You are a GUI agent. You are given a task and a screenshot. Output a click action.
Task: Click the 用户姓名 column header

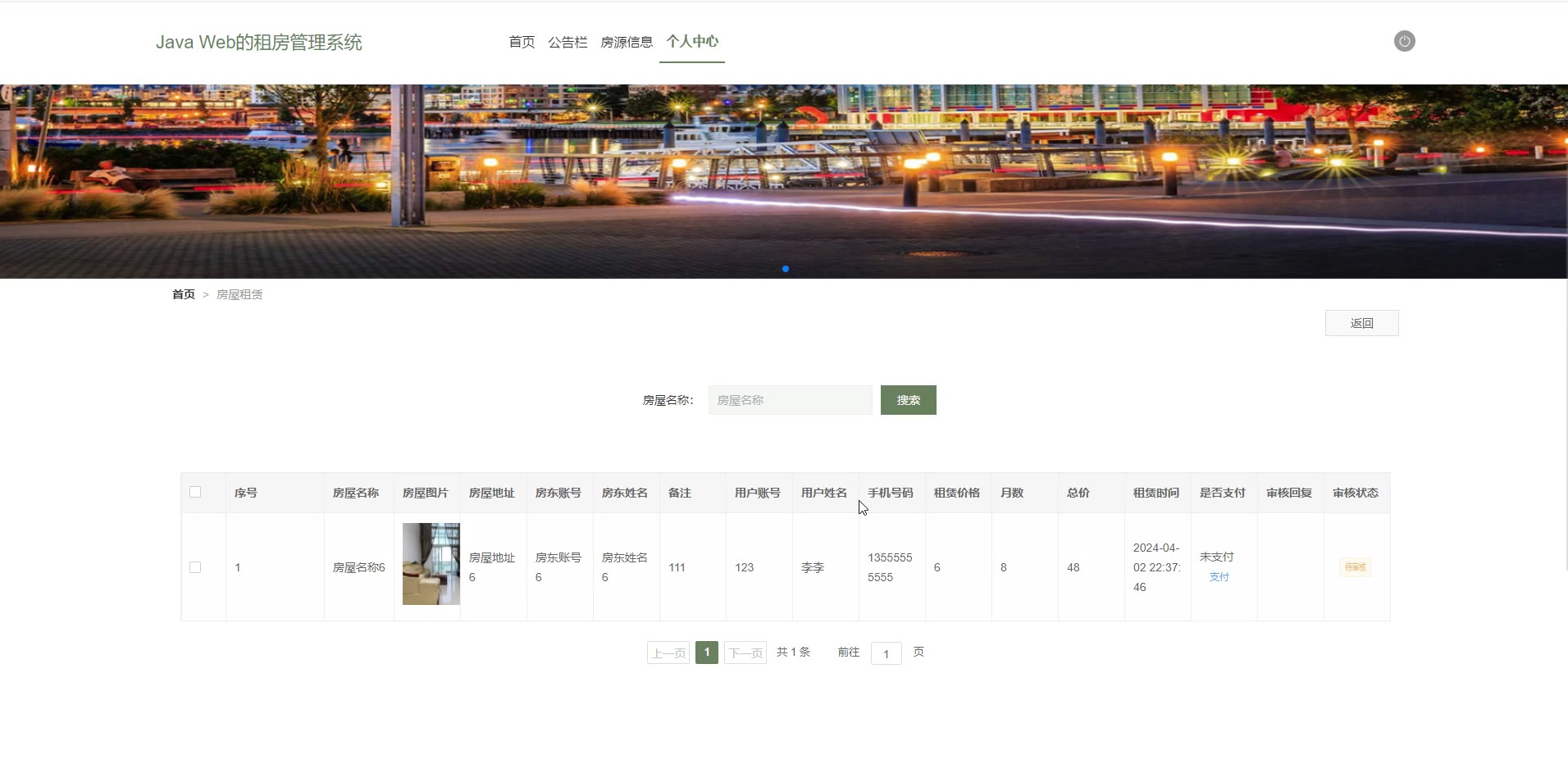coord(824,493)
